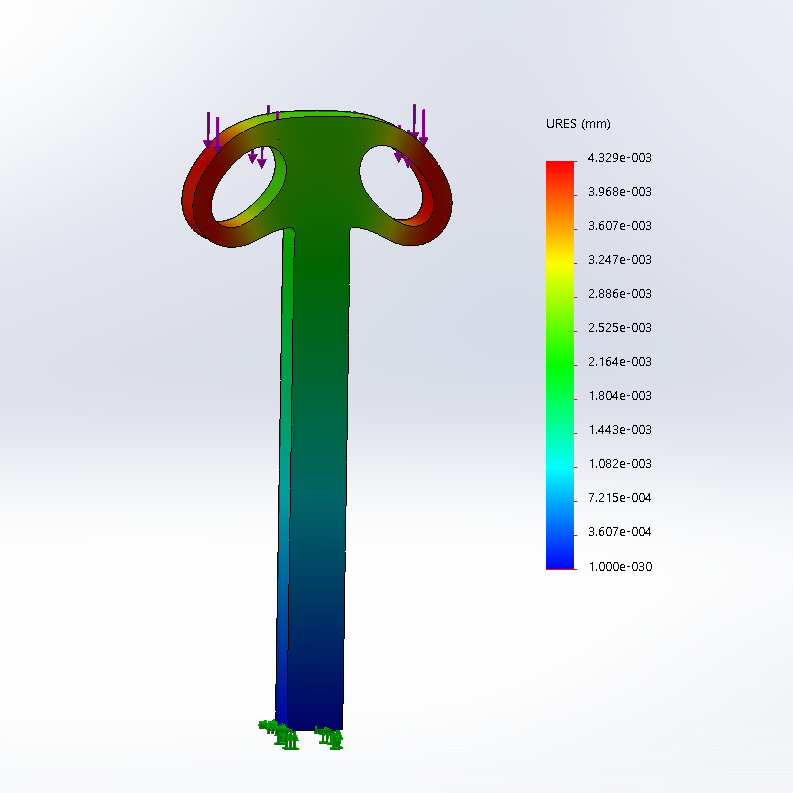793x793 pixels.
Task: Select the purple force arrows at top-left of model
Action: pyautogui.click(x=212, y=133)
